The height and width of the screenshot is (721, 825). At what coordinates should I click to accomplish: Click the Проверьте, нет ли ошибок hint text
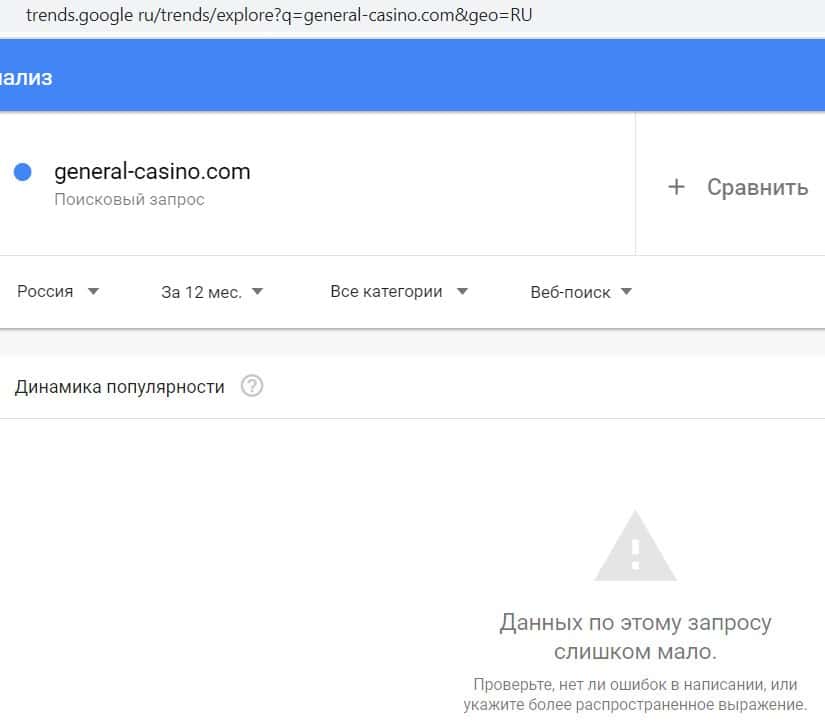pos(635,695)
